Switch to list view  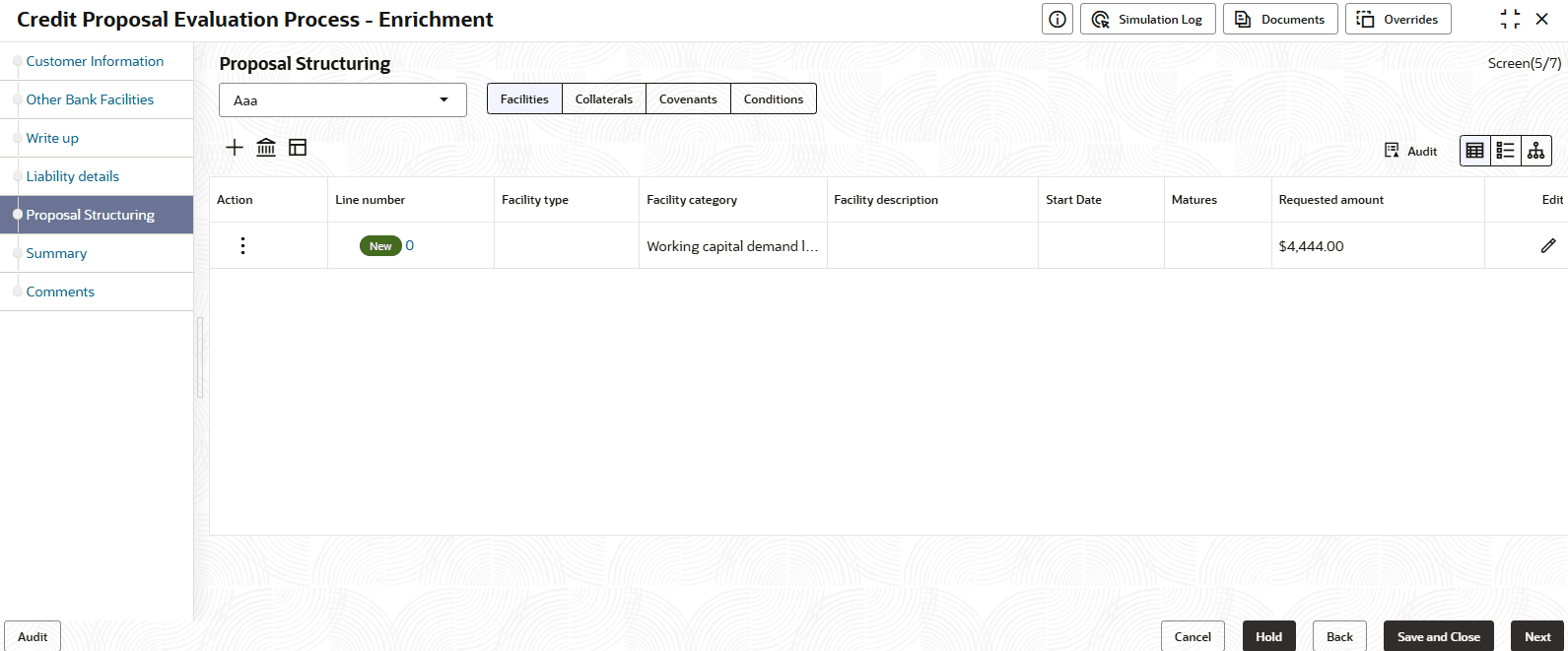click(x=1506, y=151)
